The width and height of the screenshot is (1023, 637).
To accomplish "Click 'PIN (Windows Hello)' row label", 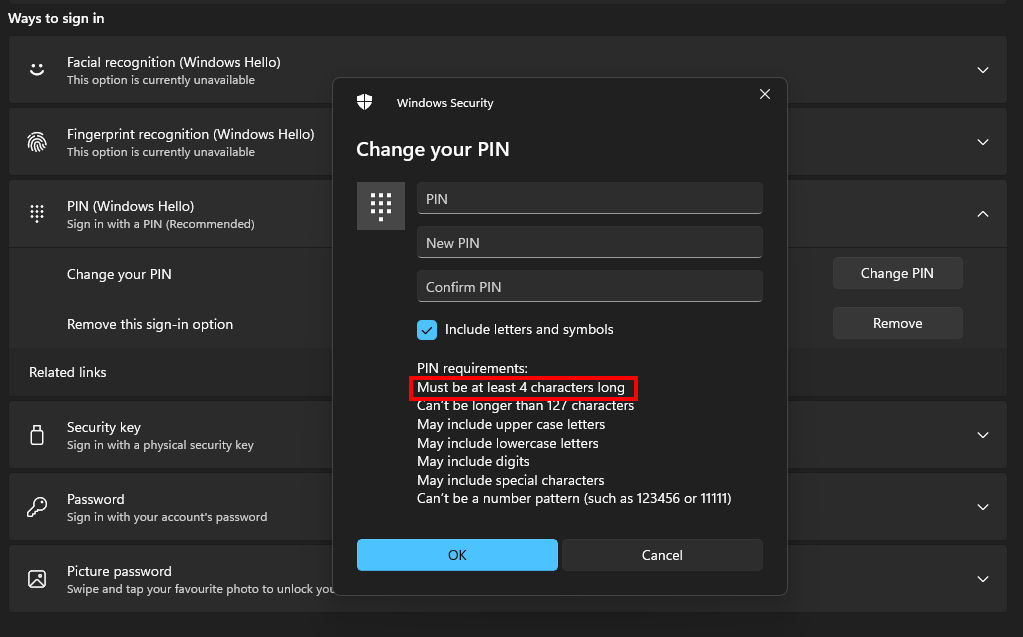I will point(130,206).
